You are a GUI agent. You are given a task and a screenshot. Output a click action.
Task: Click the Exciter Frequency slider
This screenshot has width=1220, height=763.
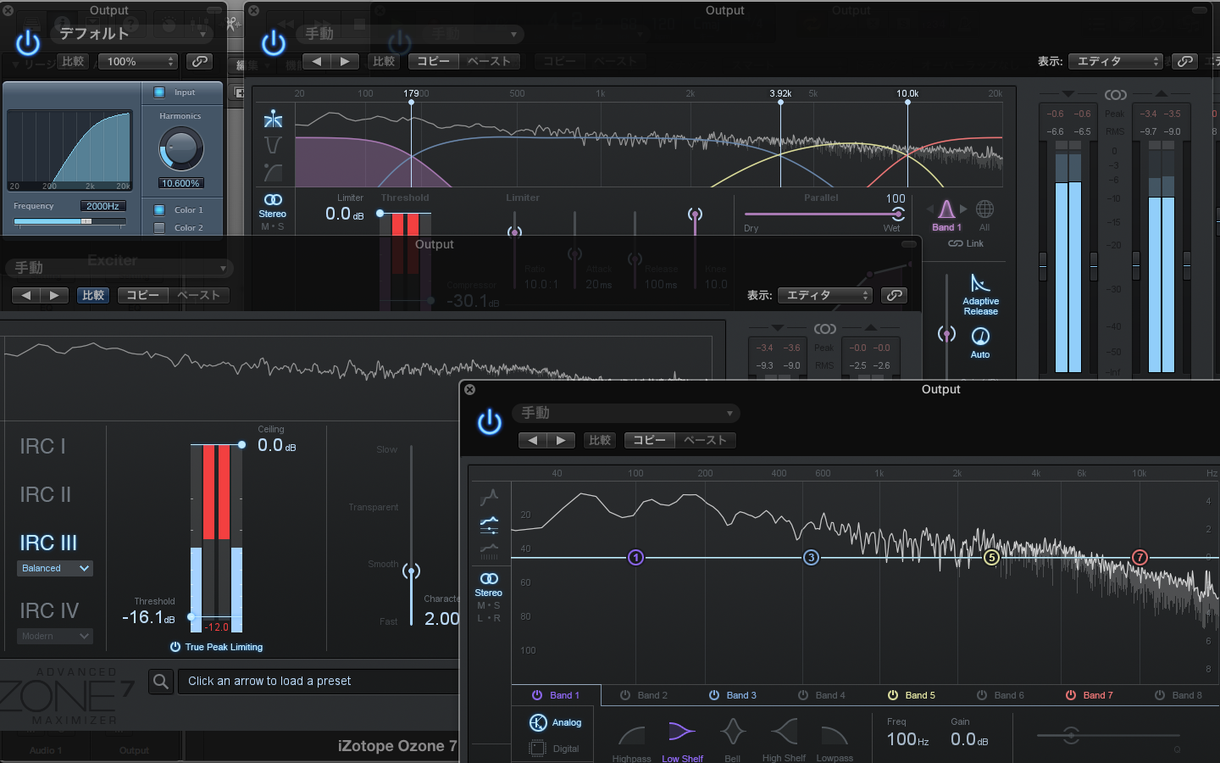[68, 221]
